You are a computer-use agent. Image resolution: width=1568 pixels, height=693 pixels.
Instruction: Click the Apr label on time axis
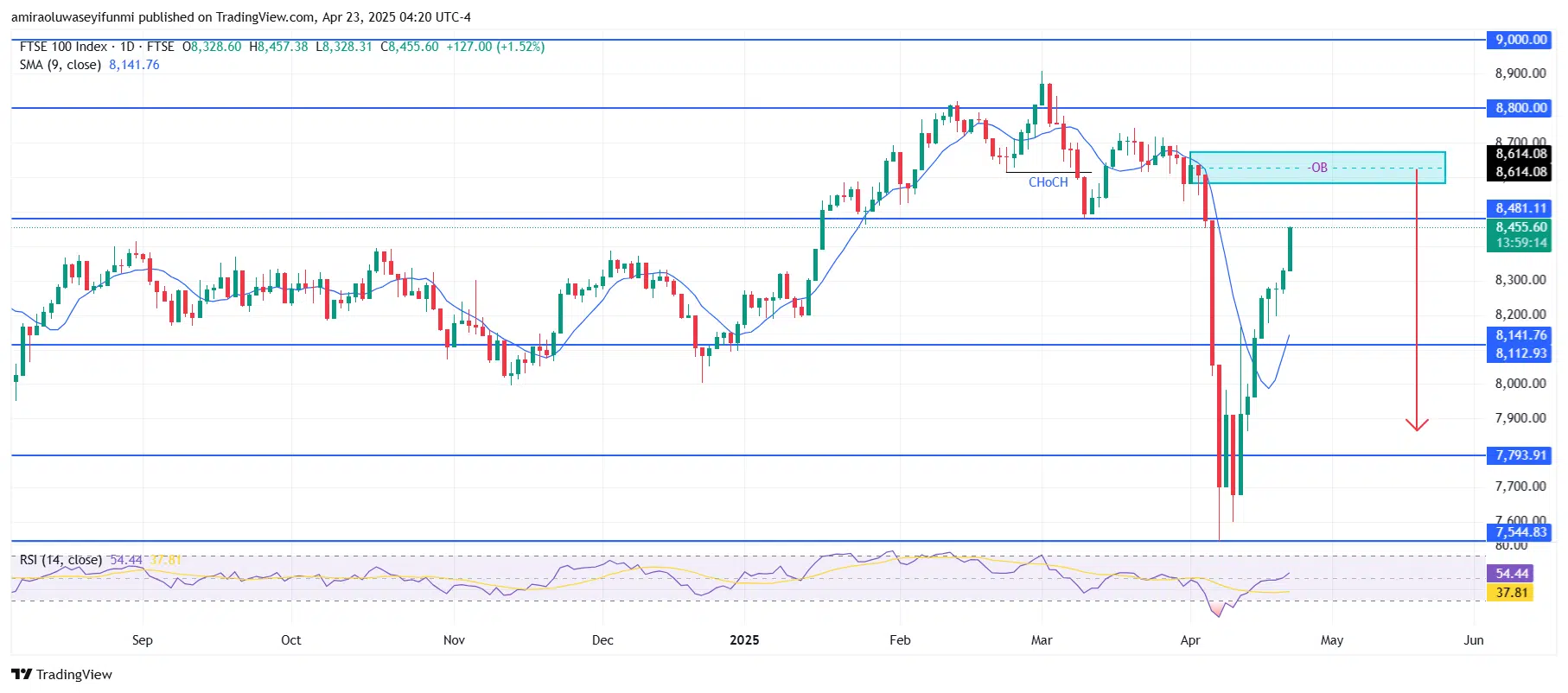tap(1190, 640)
